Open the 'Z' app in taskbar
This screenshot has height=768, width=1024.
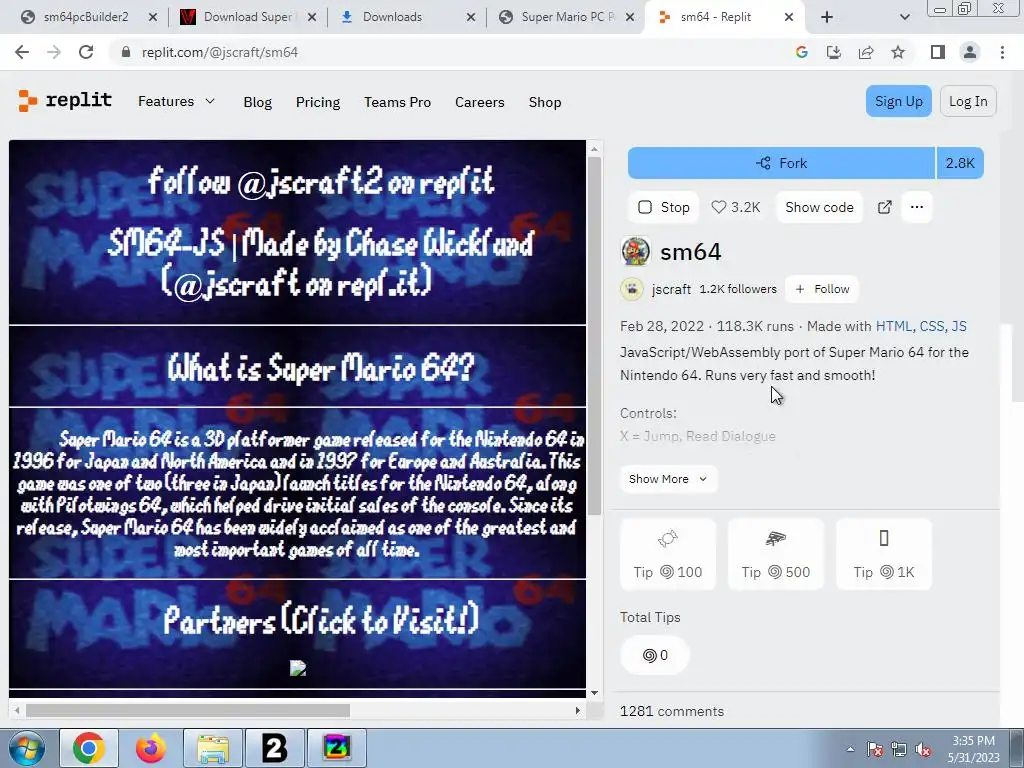point(336,748)
